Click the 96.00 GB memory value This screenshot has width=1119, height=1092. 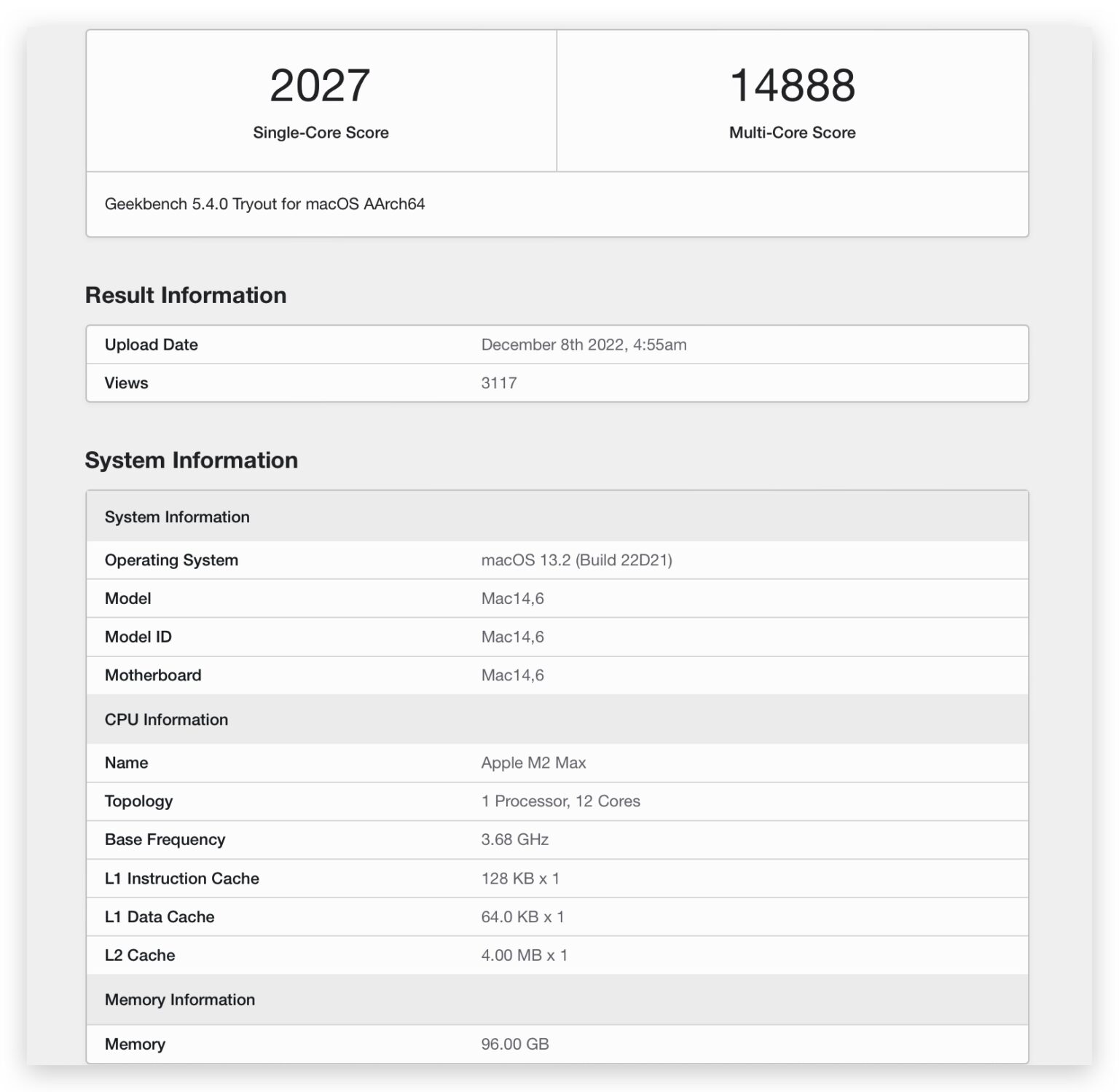515,1044
